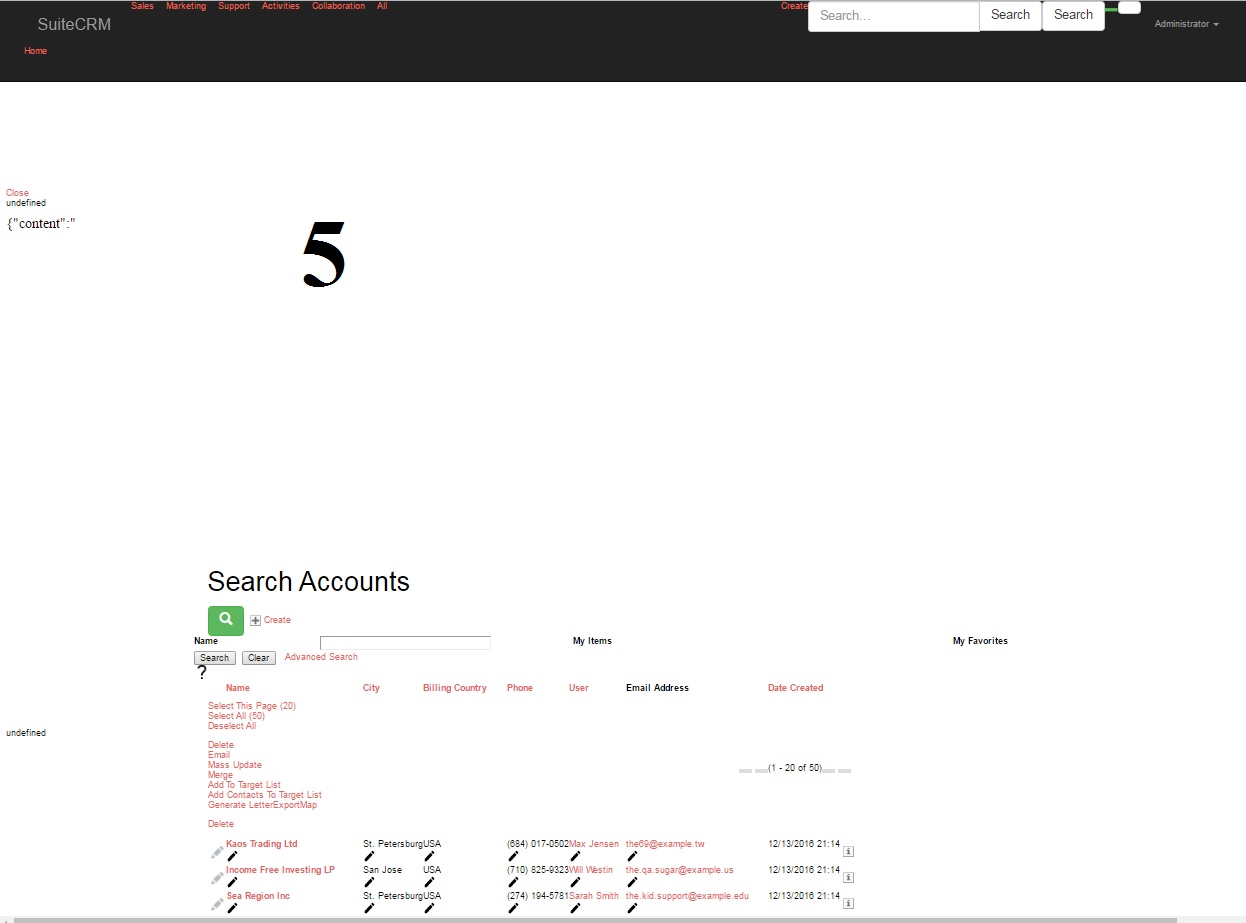This screenshot has width=1246, height=923.
Task: Click inline-edit pencil under user Will Westin
Action: 575,882
